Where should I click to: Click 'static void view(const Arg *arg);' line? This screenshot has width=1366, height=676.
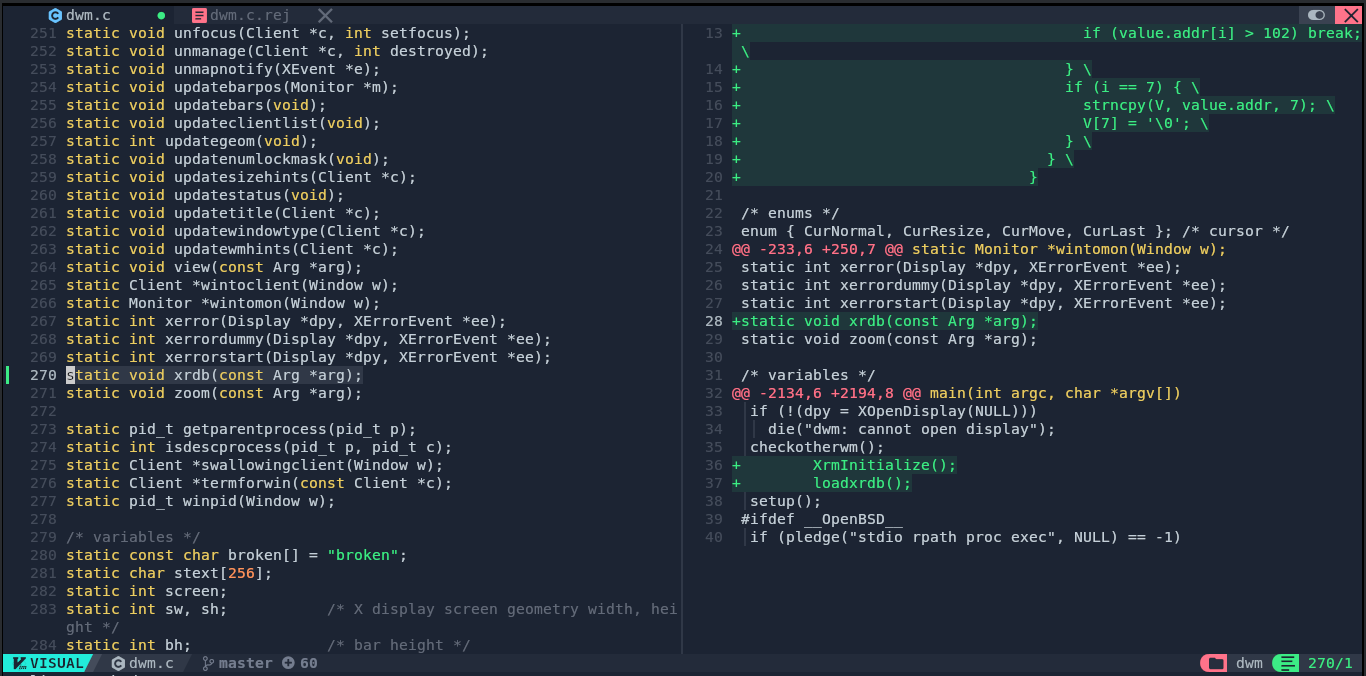(214, 267)
